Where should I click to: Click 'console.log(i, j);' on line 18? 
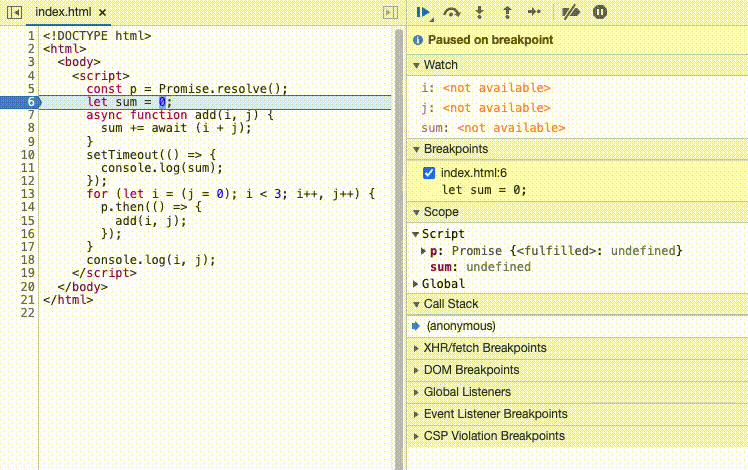[x=151, y=260]
